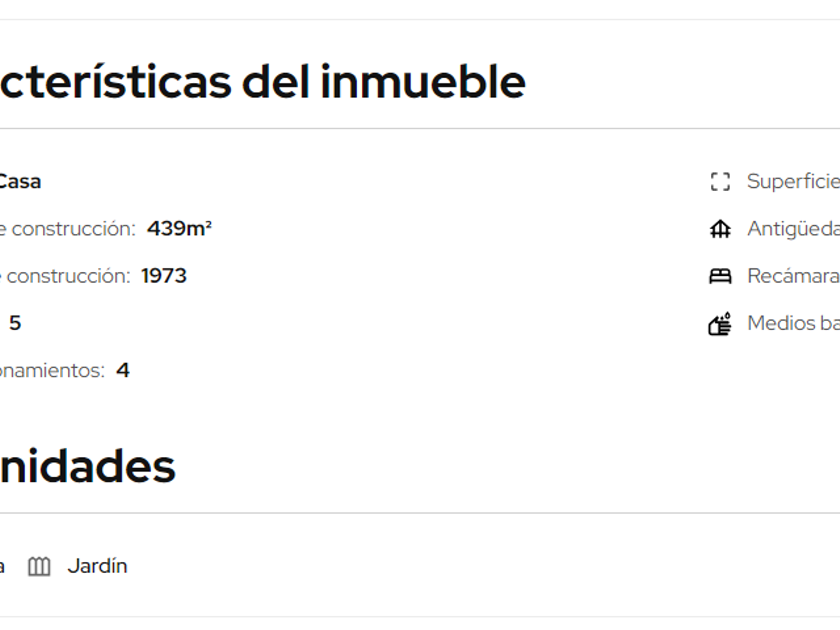Click the property type value Casa

click(19, 182)
